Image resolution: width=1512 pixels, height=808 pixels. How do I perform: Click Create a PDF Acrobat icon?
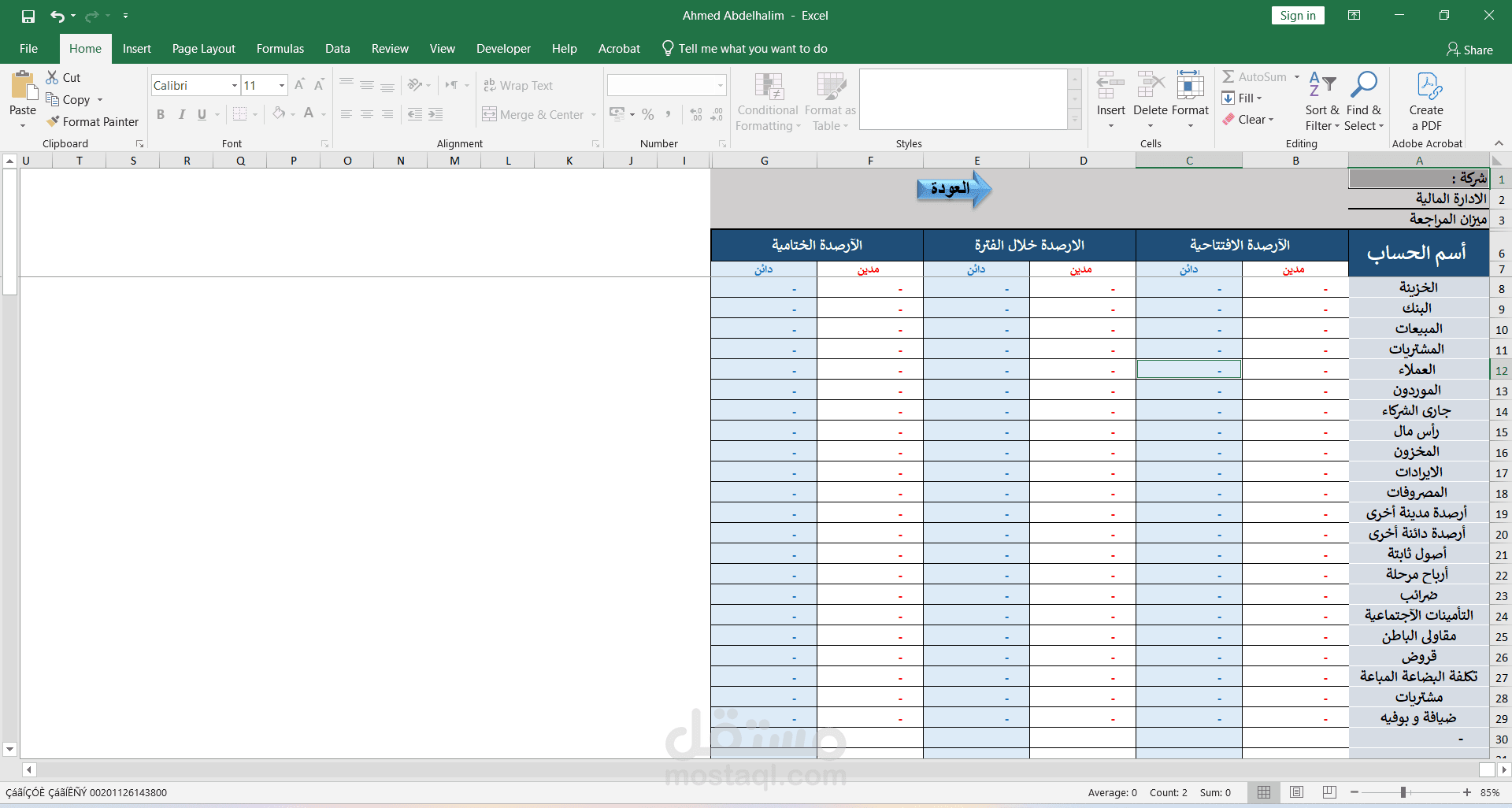click(1426, 102)
